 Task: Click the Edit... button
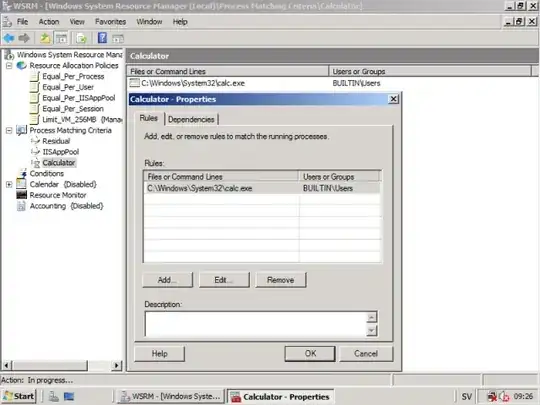pos(224,280)
